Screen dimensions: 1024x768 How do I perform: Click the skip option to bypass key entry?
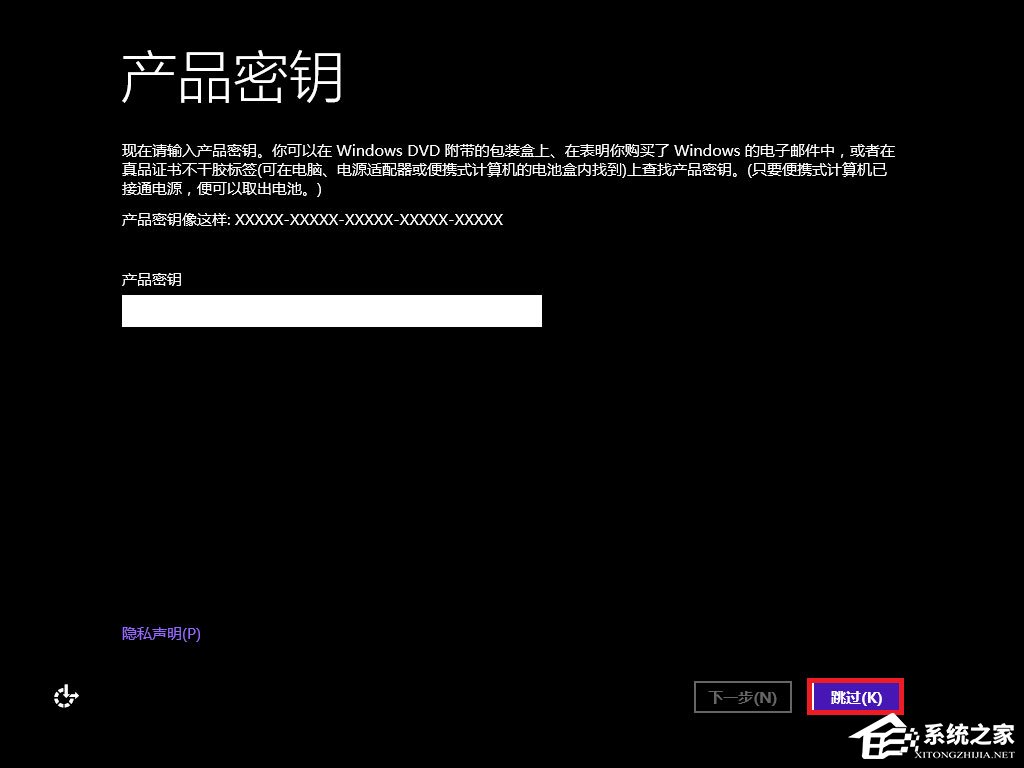[855, 697]
